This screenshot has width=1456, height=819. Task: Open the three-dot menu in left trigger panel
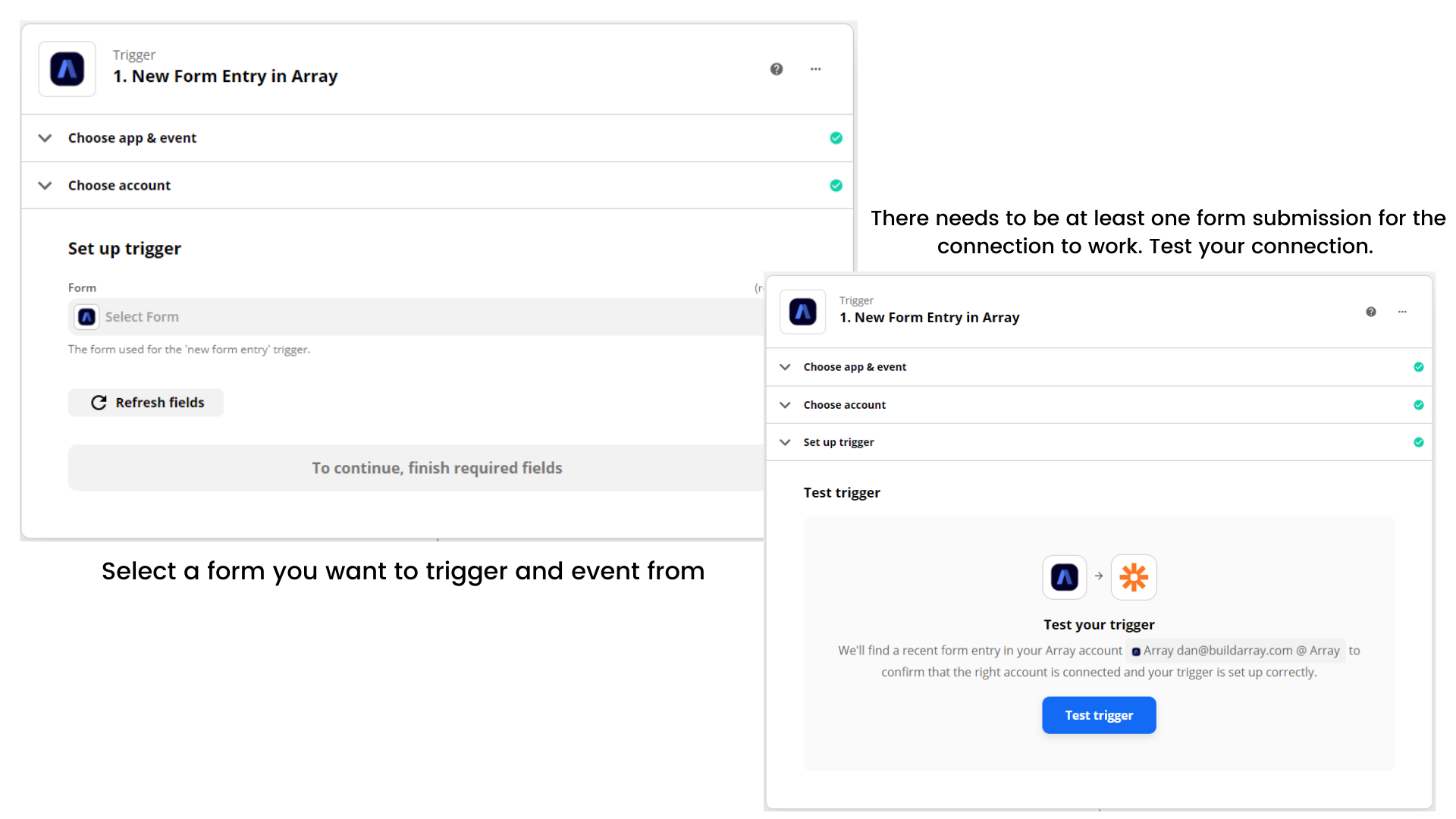click(815, 69)
